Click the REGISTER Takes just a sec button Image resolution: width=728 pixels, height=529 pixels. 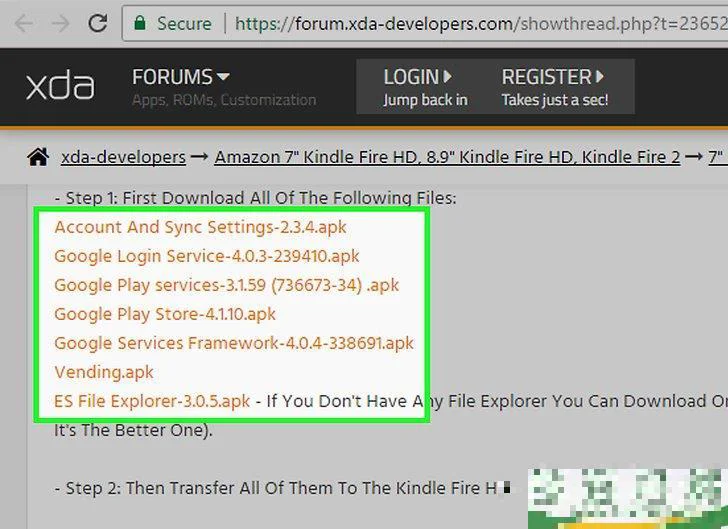pyautogui.click(x=554, y=87)
